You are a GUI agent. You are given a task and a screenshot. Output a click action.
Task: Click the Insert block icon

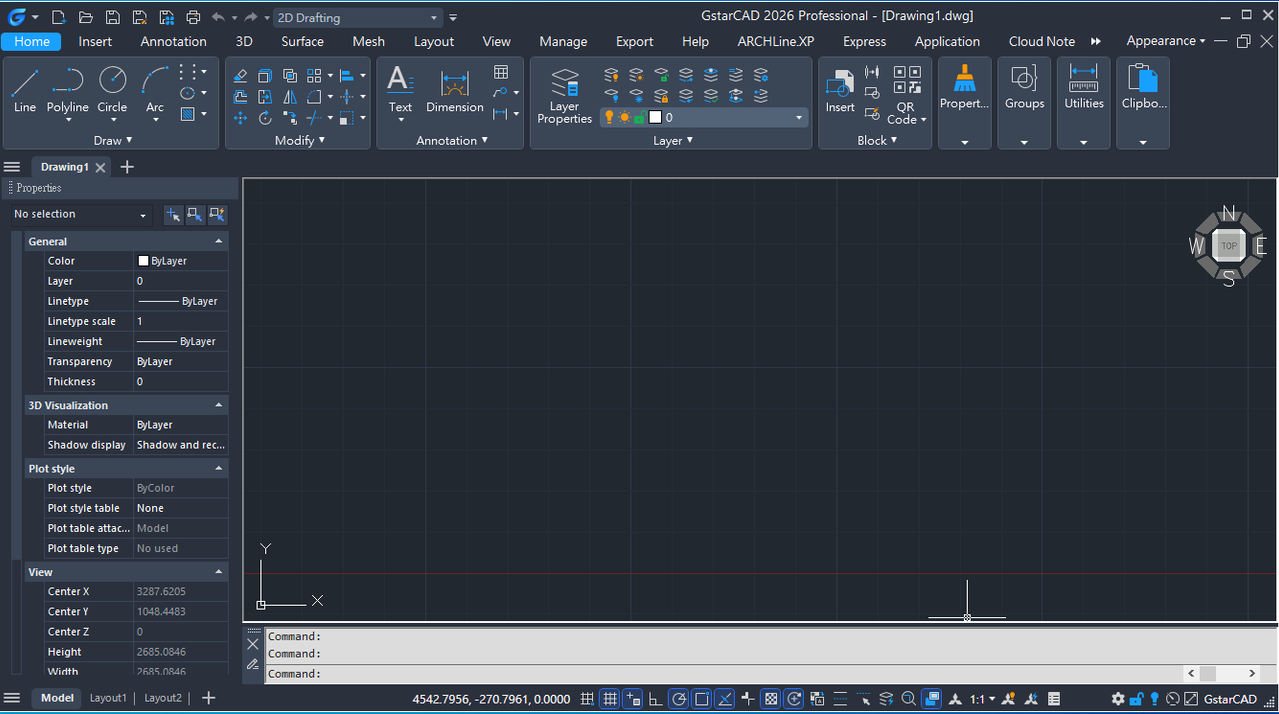[840, 90]
